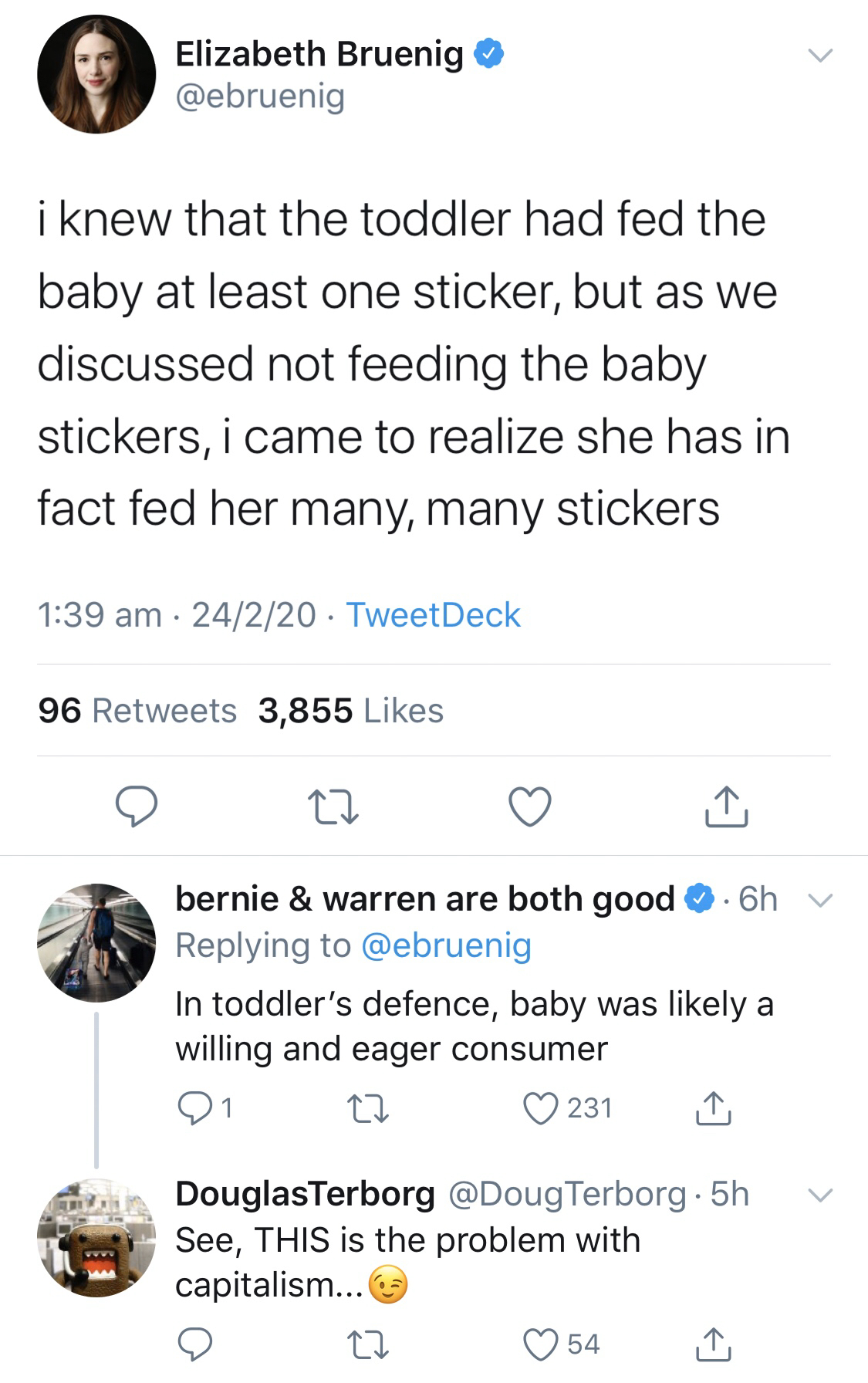Reply to Elizabeth Bruenig's main tweet
Viewport: 868px width, 1383px height.
(x=137, y=806)
